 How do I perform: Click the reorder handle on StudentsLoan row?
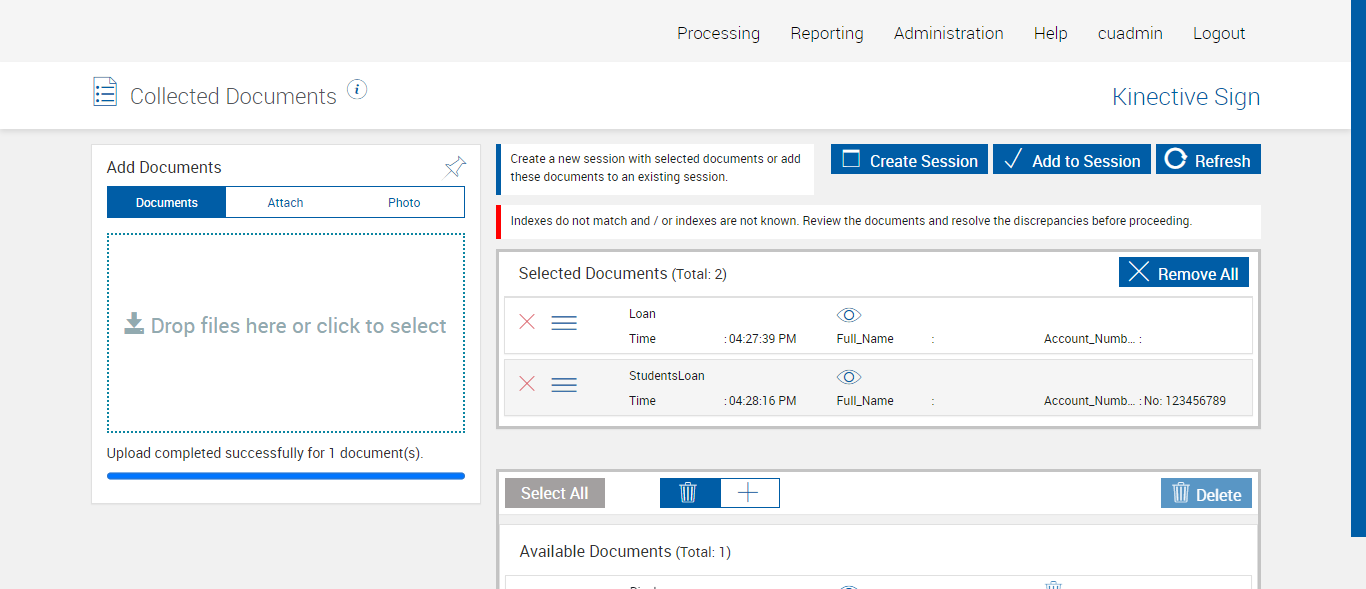click(564, 385)
